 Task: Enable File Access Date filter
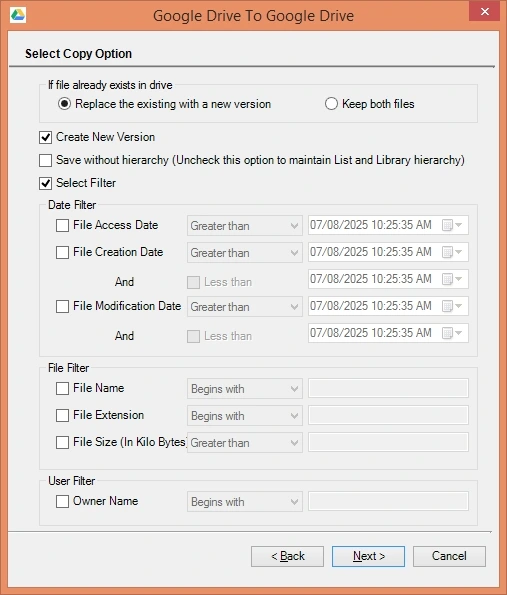click(62, 225)
